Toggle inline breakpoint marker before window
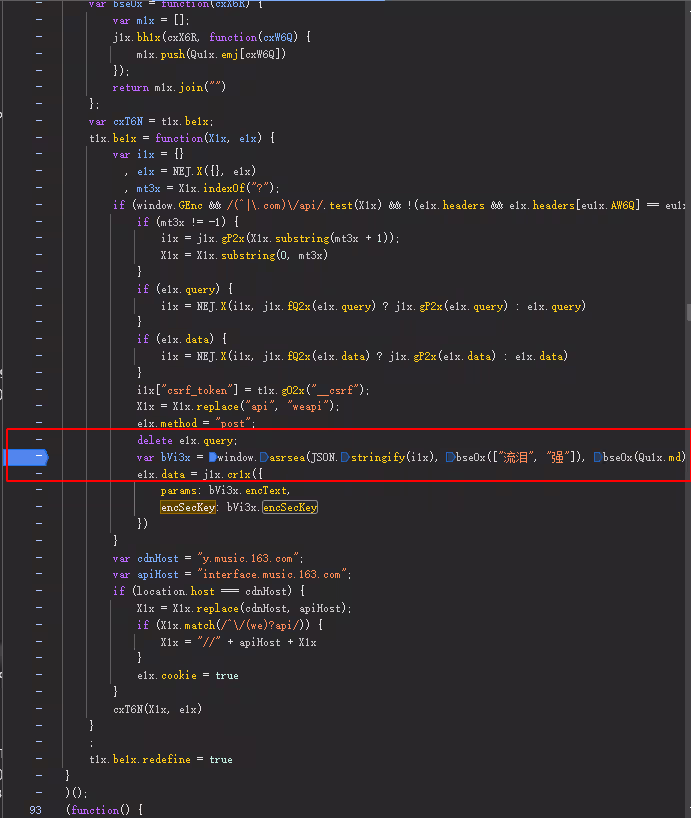The width and height of the screenshot is (691, 818). click(214, 457)
